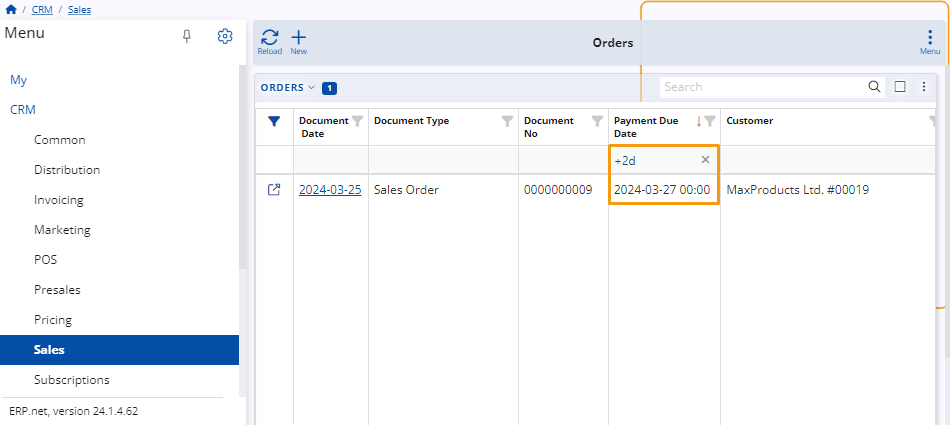This screenshot has width=950, height=425.
Task: Sort by Payment Due Date header
Action: (x=646, y=127)
